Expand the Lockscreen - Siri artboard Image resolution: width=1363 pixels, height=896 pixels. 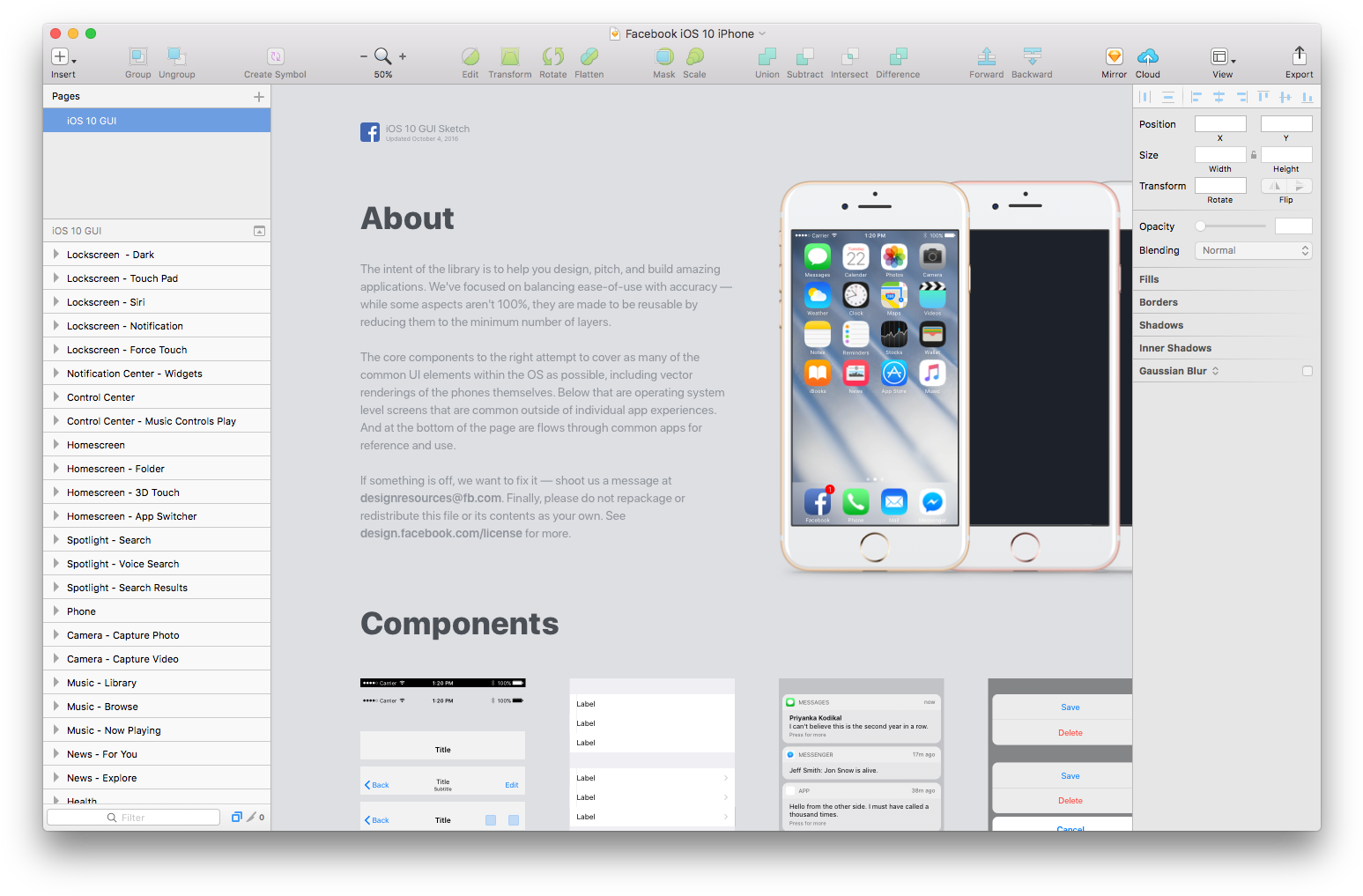pyautogui.click(x=56, y=301)
